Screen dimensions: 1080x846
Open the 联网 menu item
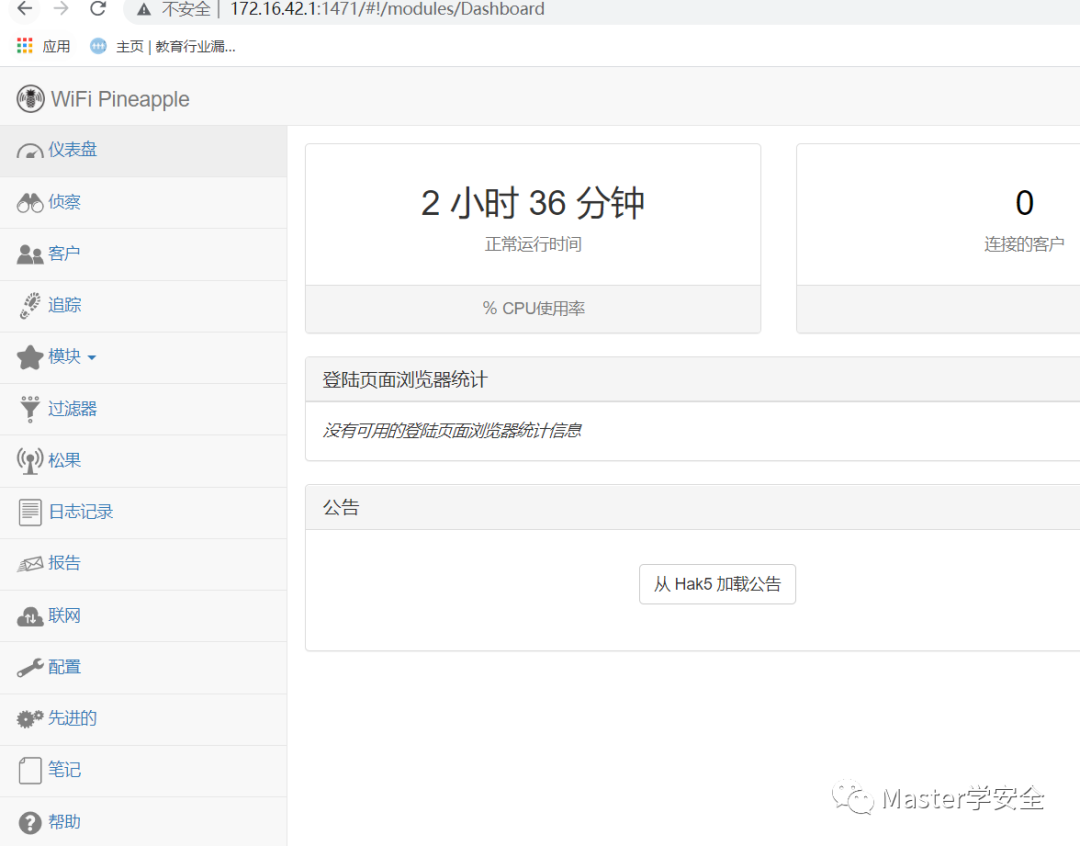click(x=143, y=616)
